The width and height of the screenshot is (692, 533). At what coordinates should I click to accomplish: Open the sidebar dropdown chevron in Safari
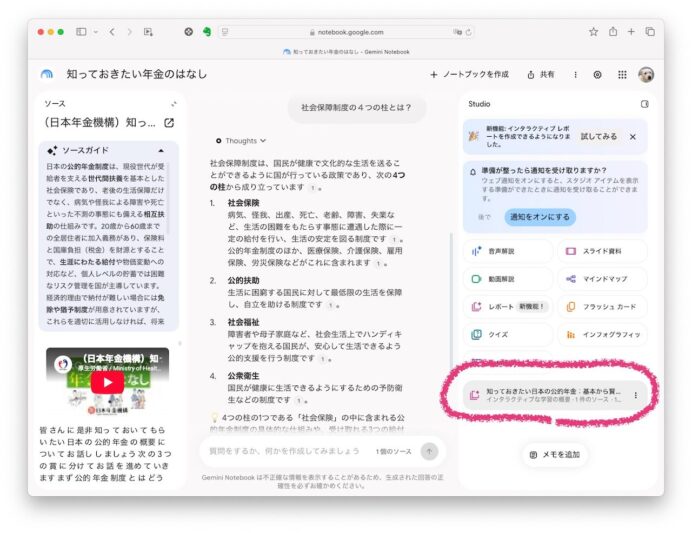tap(96, 32)
